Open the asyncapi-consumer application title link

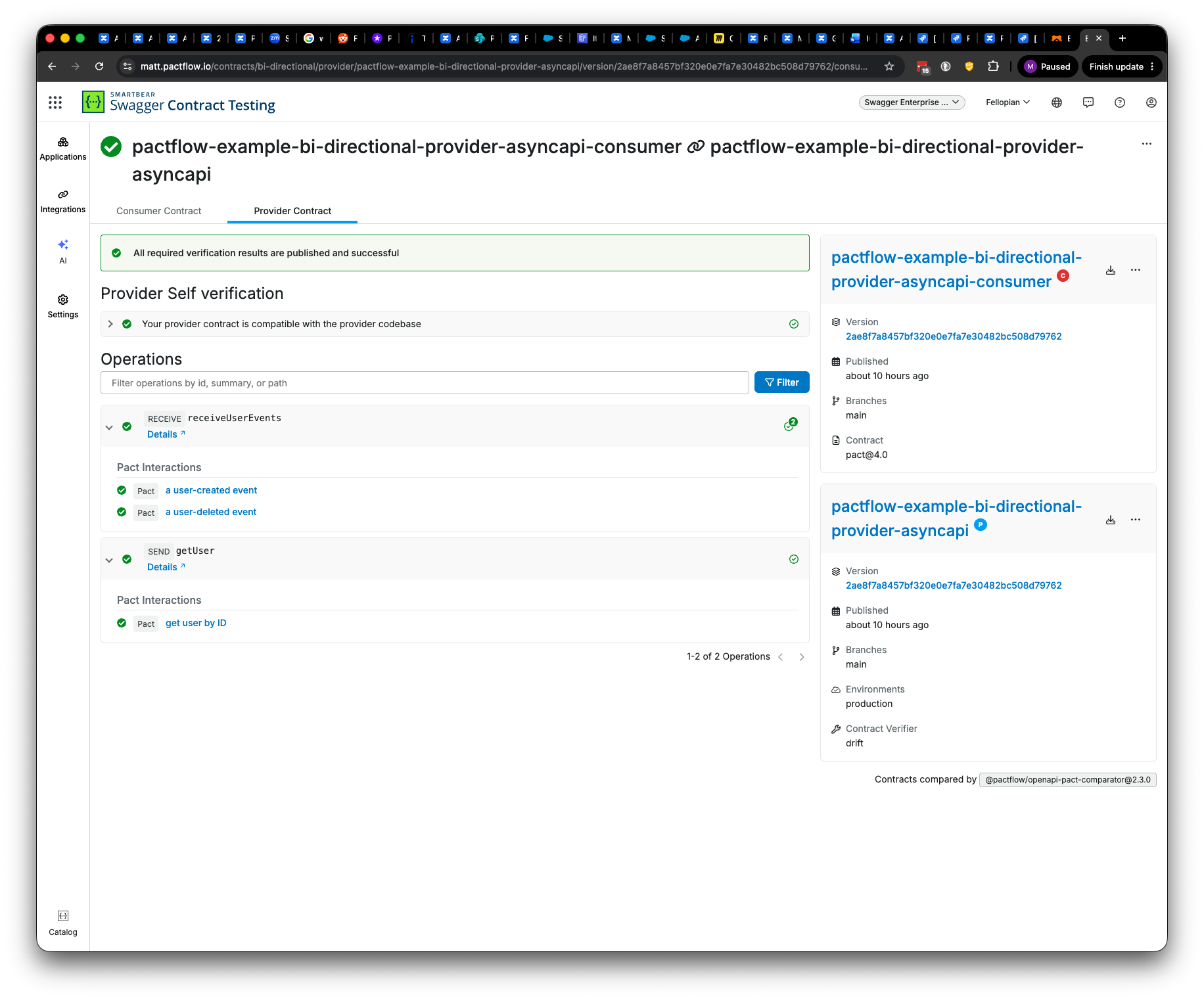click(956, 269)
